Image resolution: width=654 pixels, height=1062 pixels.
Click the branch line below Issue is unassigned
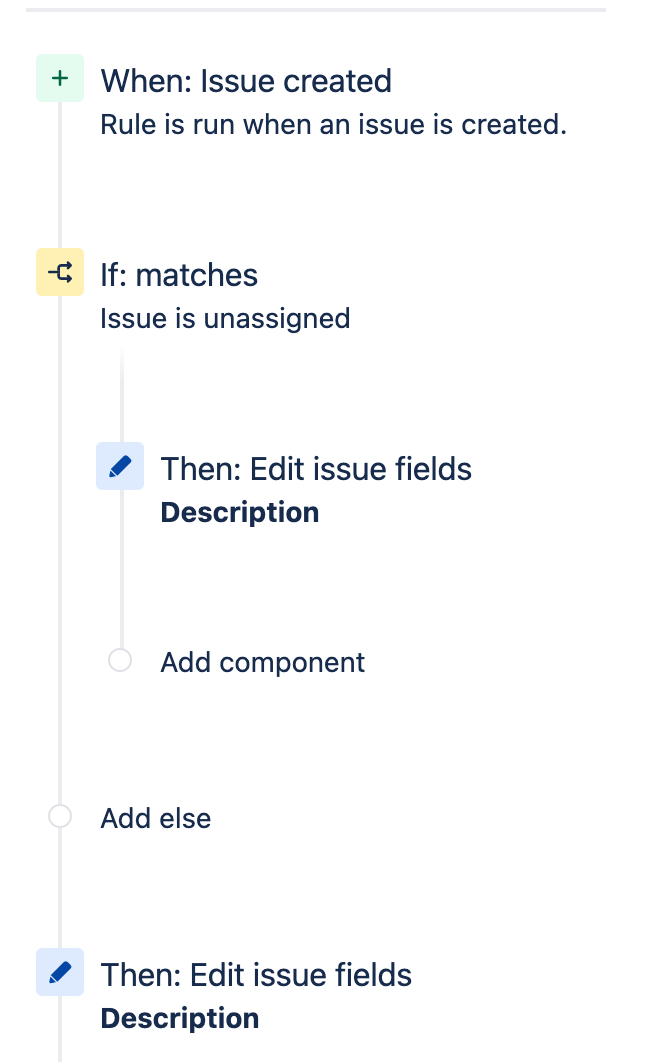tap(122, 394)
